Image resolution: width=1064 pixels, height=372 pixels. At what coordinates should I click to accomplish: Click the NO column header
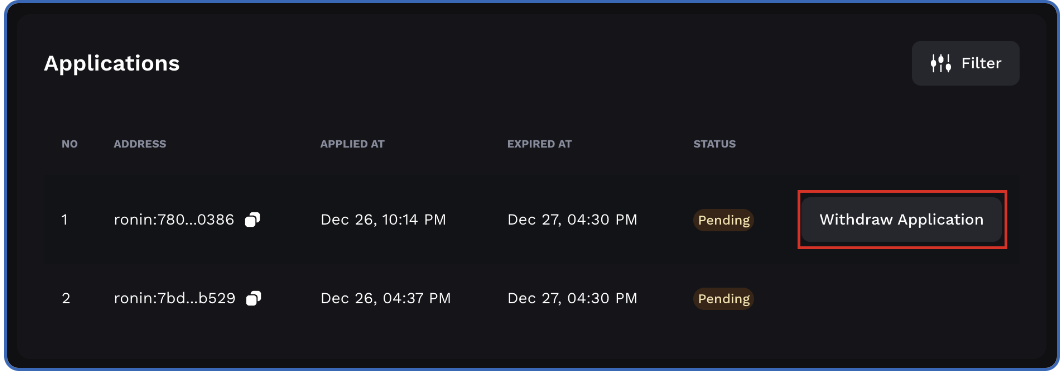coord(69,144)
